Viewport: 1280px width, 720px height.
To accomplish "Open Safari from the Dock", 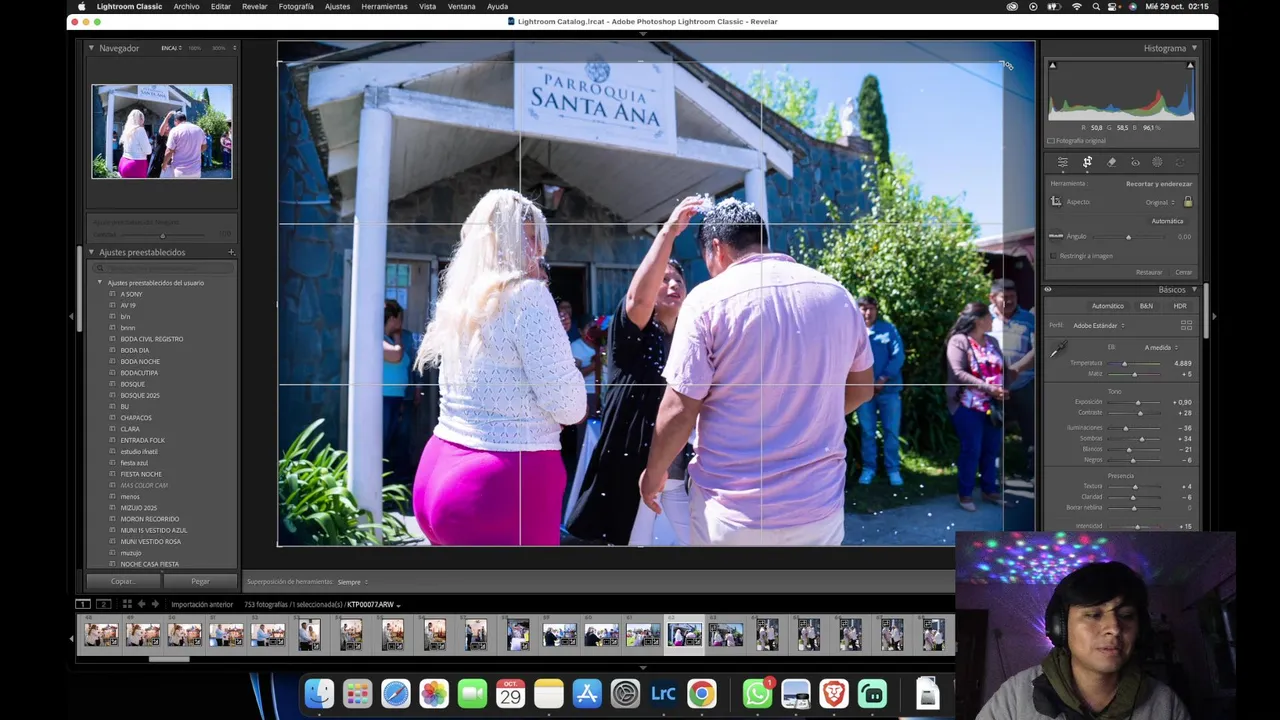I will [x=396, y=693].
